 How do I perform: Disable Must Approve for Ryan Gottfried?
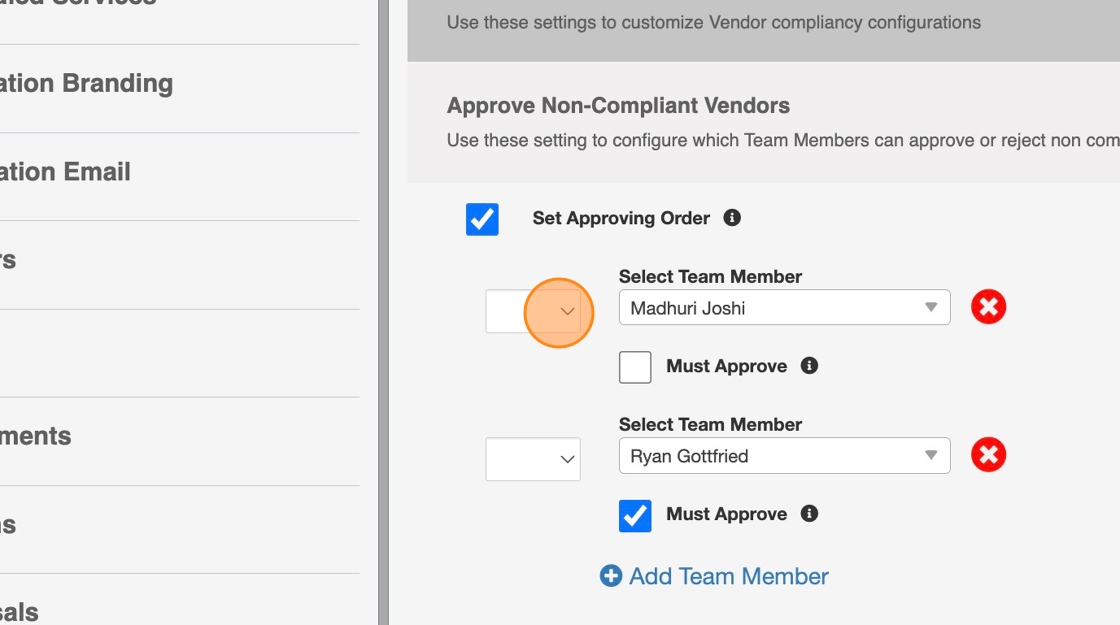click(635, 515)
